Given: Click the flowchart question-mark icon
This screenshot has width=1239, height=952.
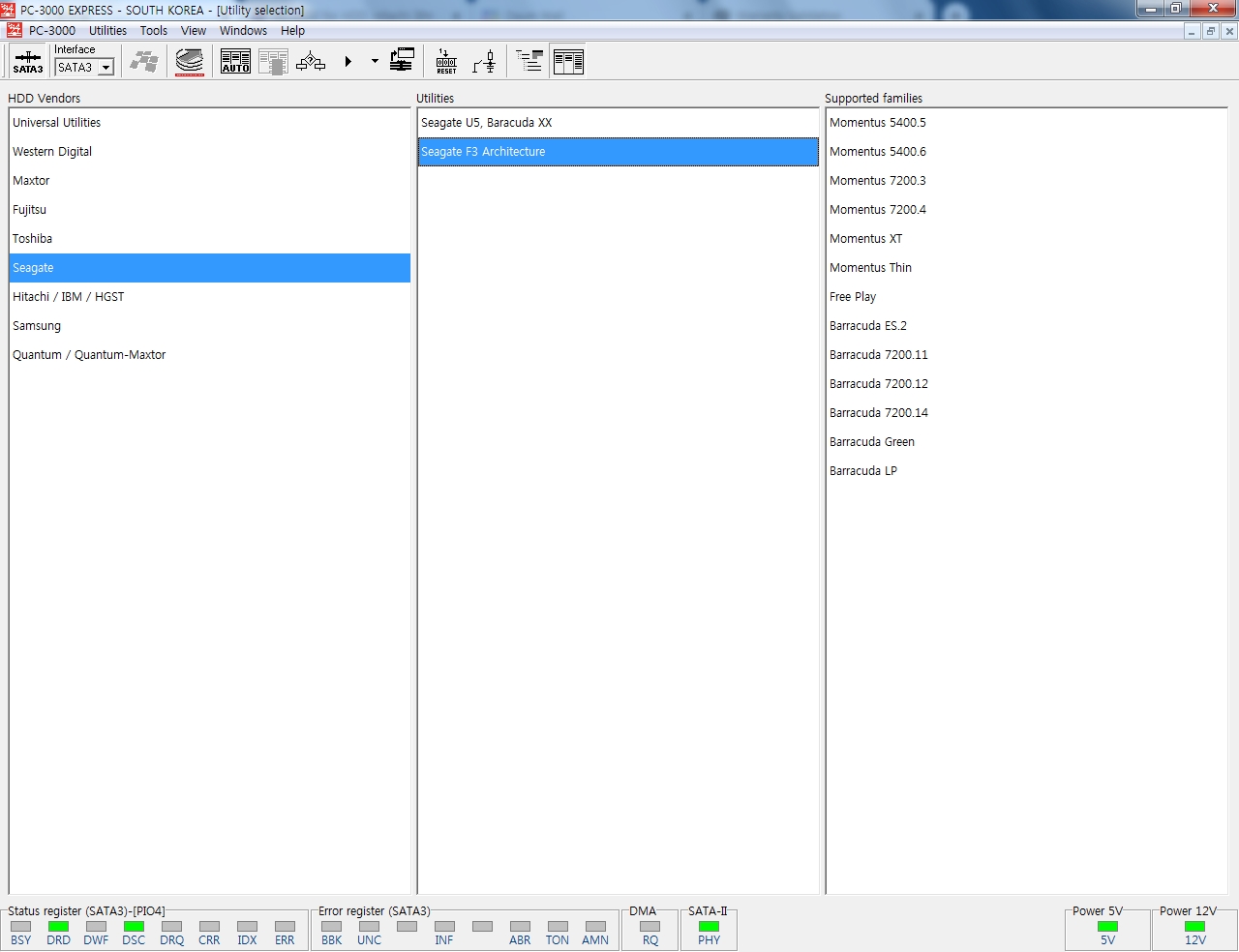Looking at the screenshot, I should pos(311,62).
